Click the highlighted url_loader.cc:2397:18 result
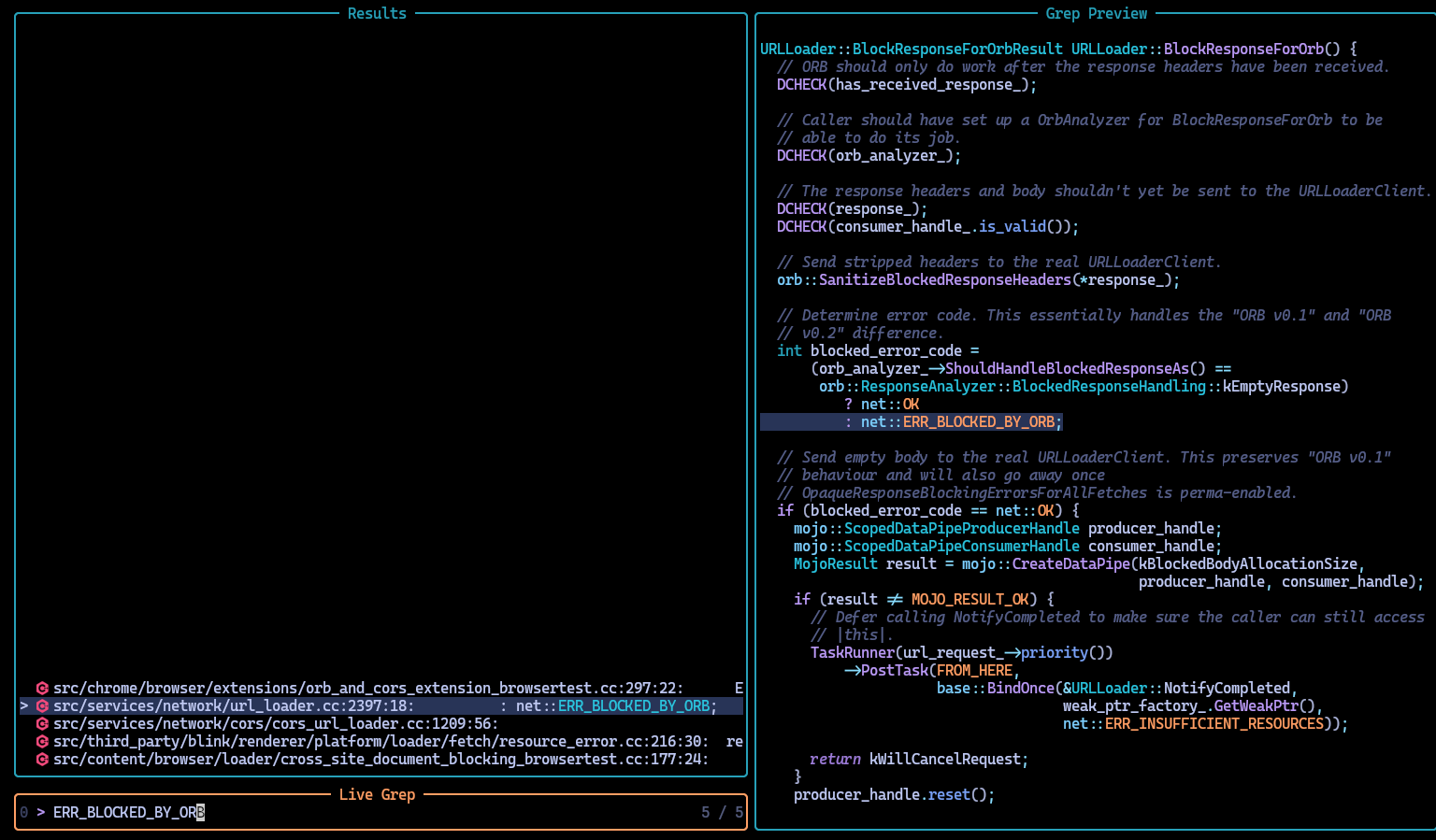This screenshot has width=1436, height=840. coord(381,705)
